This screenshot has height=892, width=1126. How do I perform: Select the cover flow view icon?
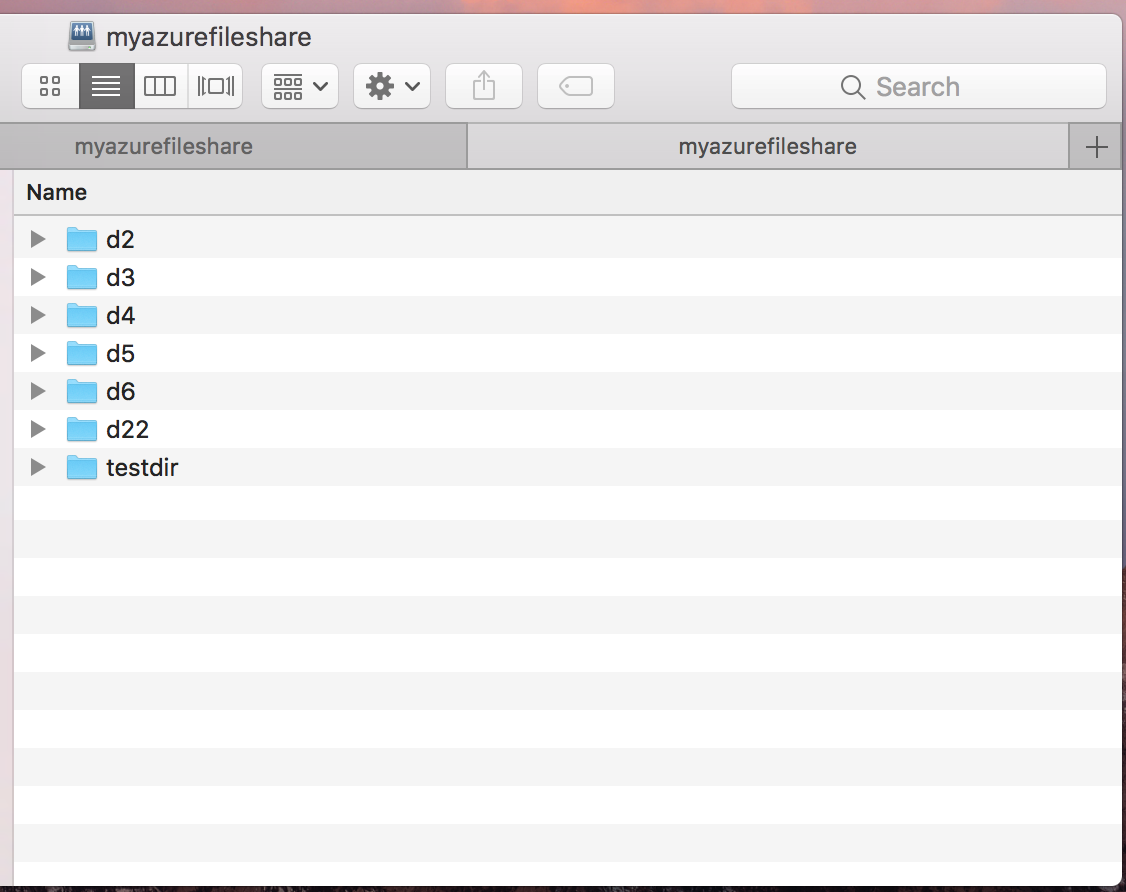pos(215,86)
